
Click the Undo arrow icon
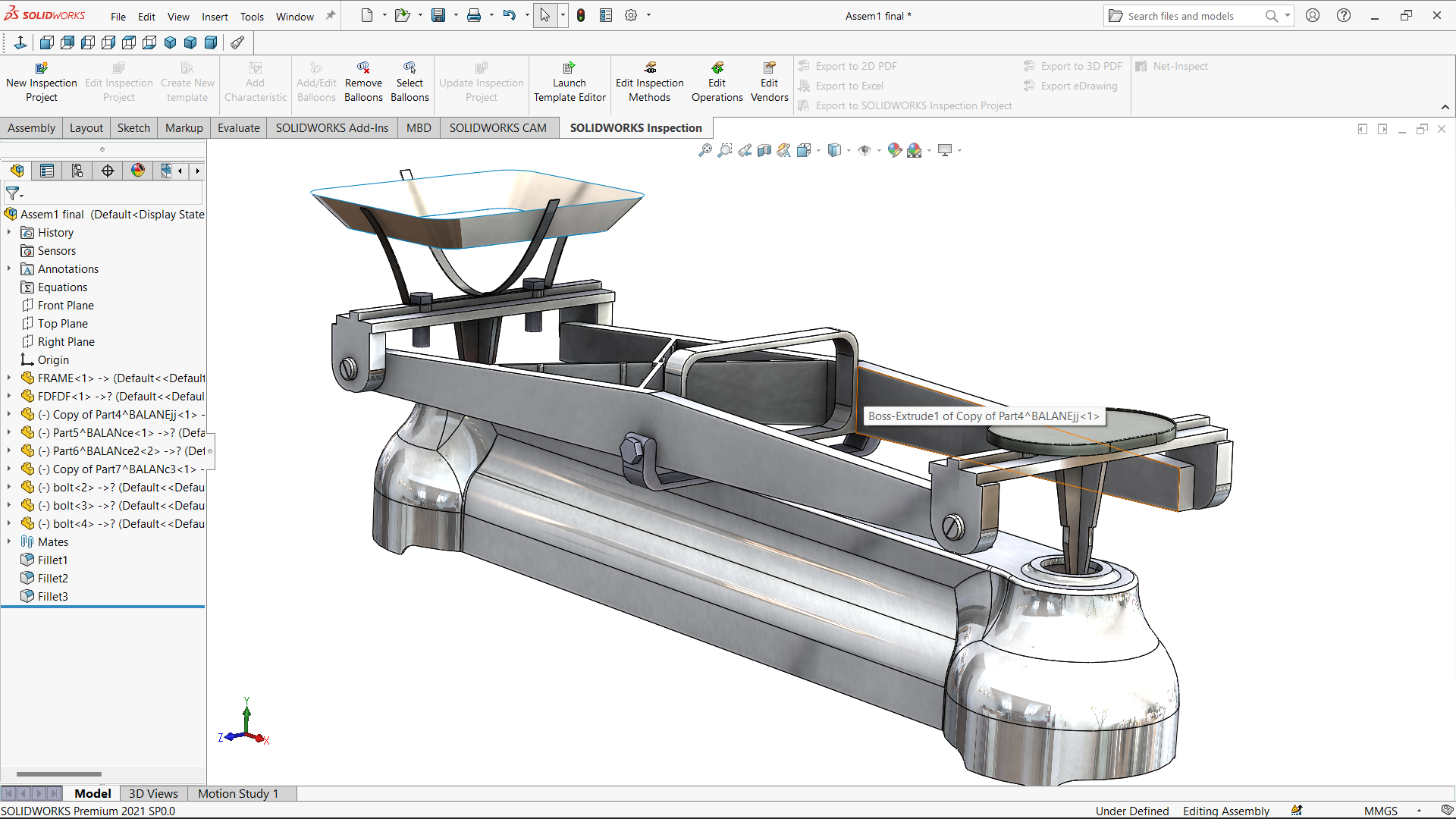[510, 15]
